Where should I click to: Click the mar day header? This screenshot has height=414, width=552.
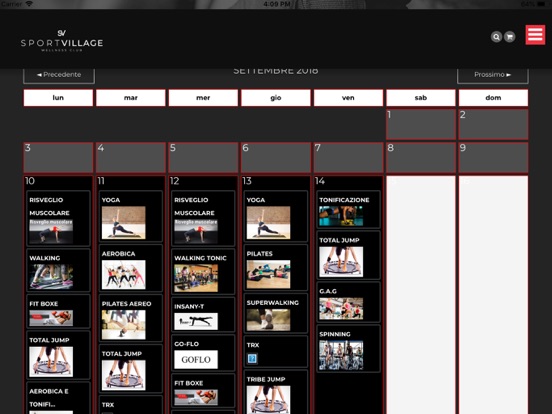coord(131,98)
